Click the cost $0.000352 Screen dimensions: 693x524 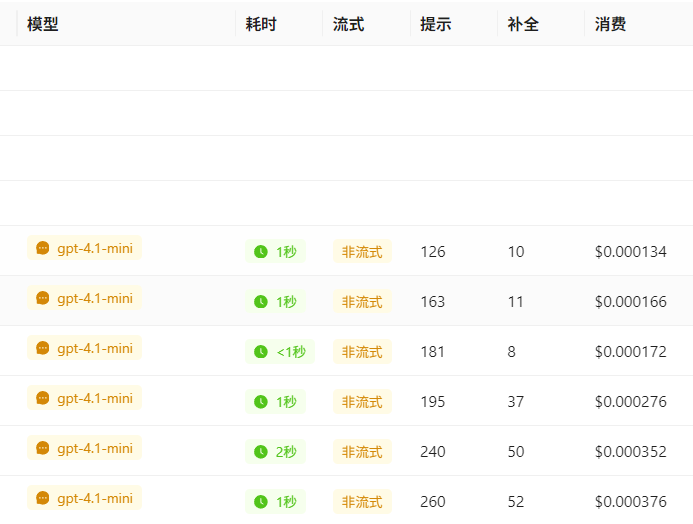click(x=631, y=452)
